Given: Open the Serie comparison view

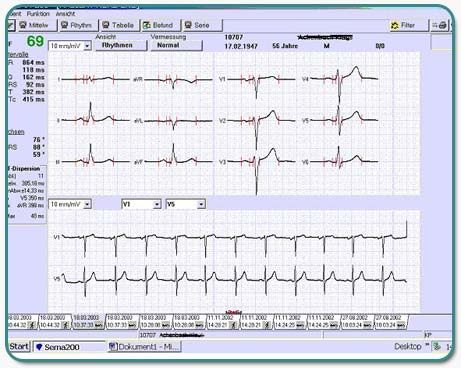Looking at the screenshot, I should 203,25.
